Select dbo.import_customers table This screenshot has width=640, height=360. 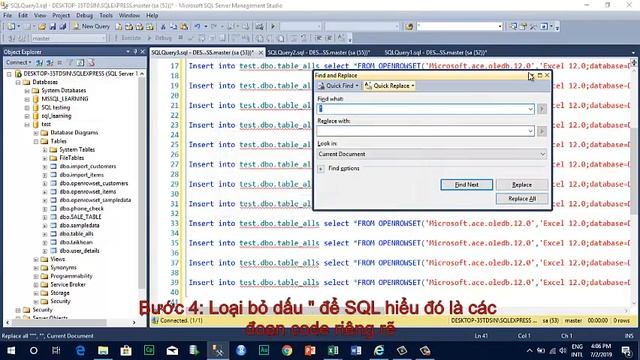pos(88,166)
